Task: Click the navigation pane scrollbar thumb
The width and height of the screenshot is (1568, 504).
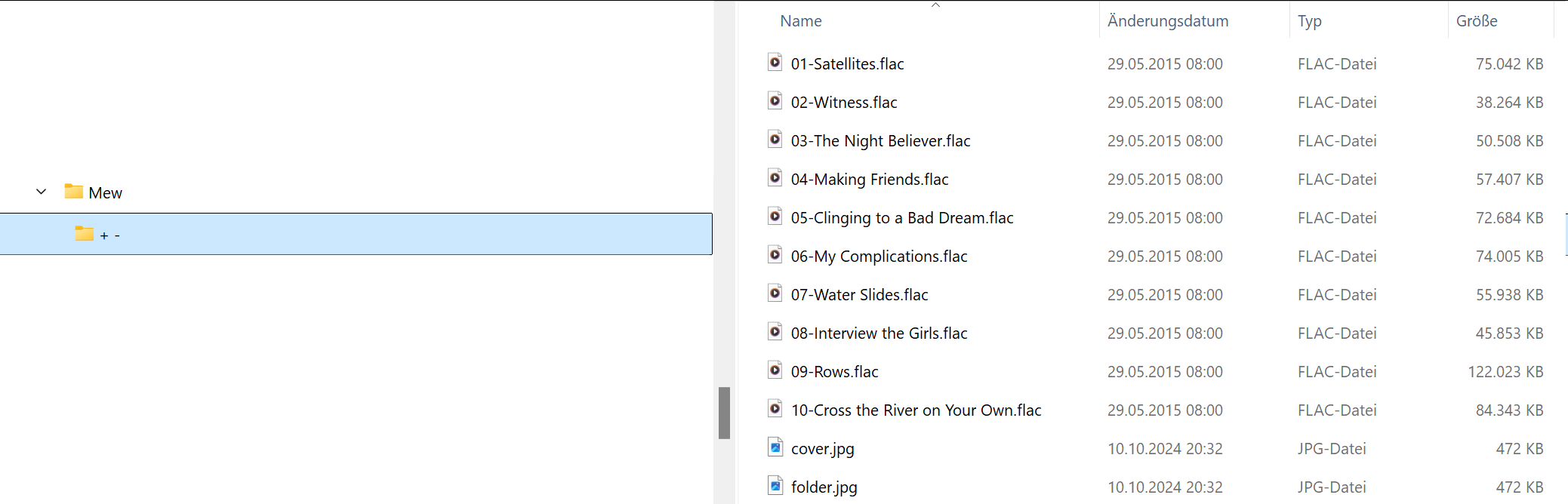Action: (724, 413)
